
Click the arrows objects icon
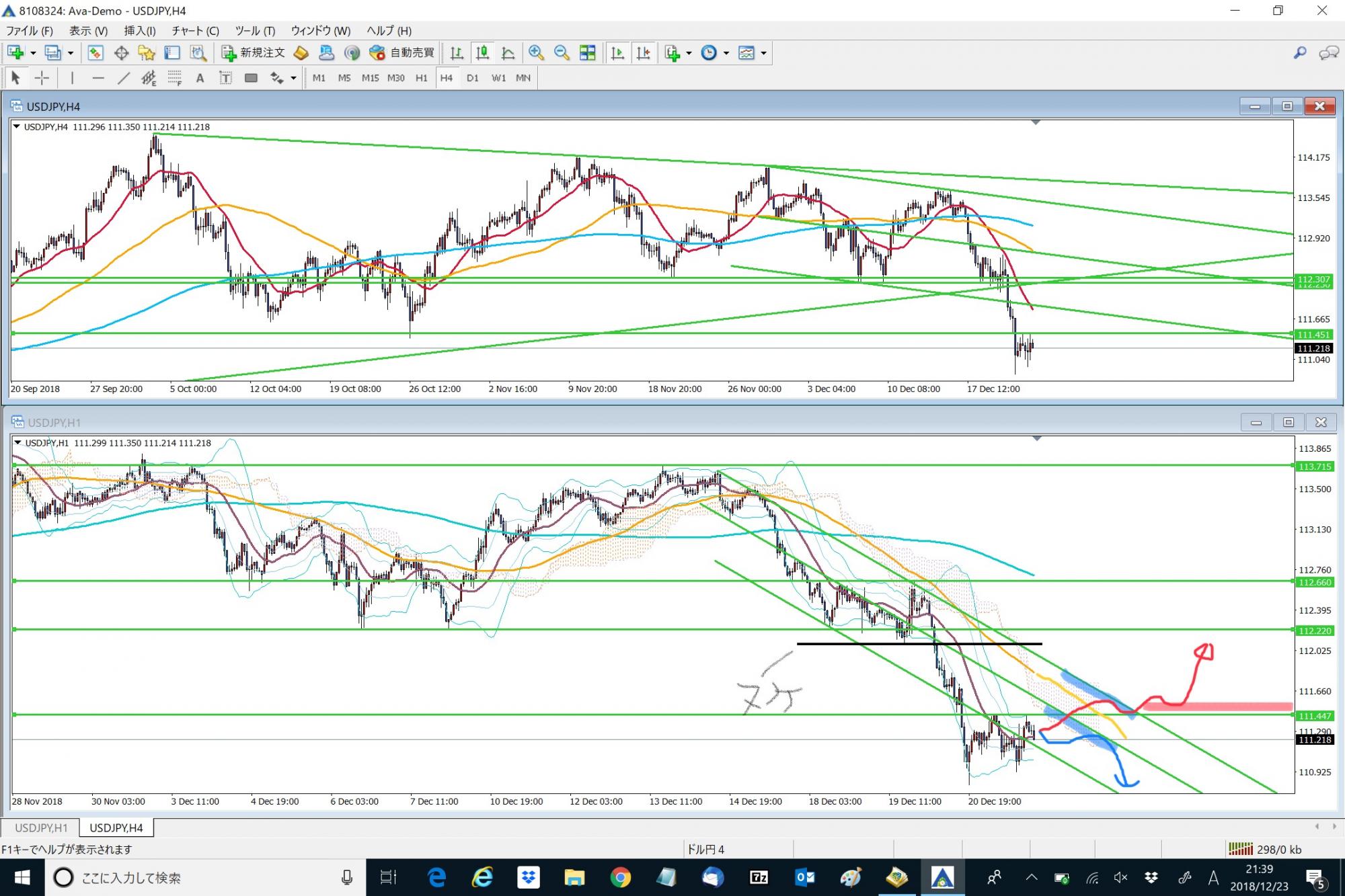pyautogui.click(x=276, y=78)
